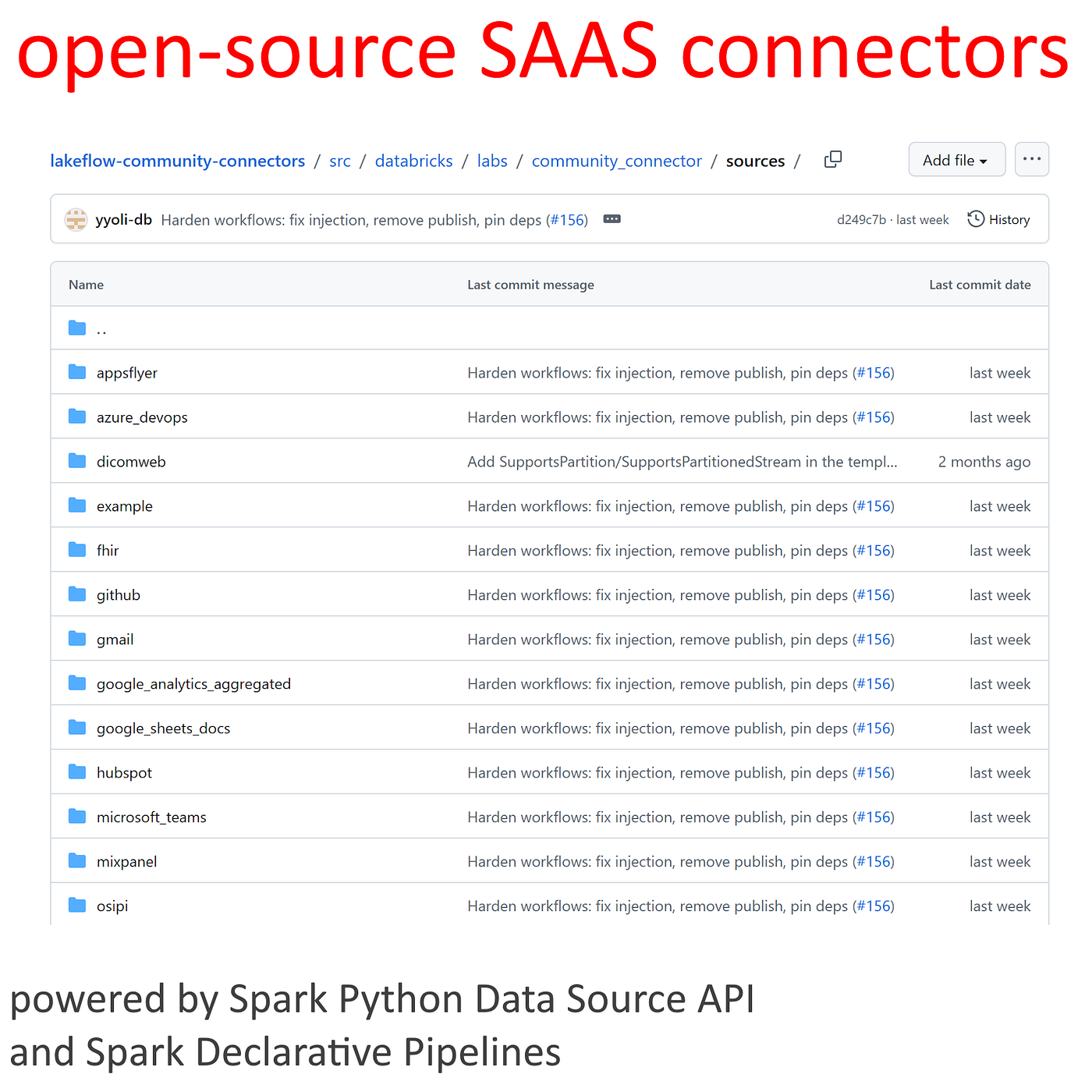Open commit d249c7b
1092x1092 pixels.
[x=862, y=220]
